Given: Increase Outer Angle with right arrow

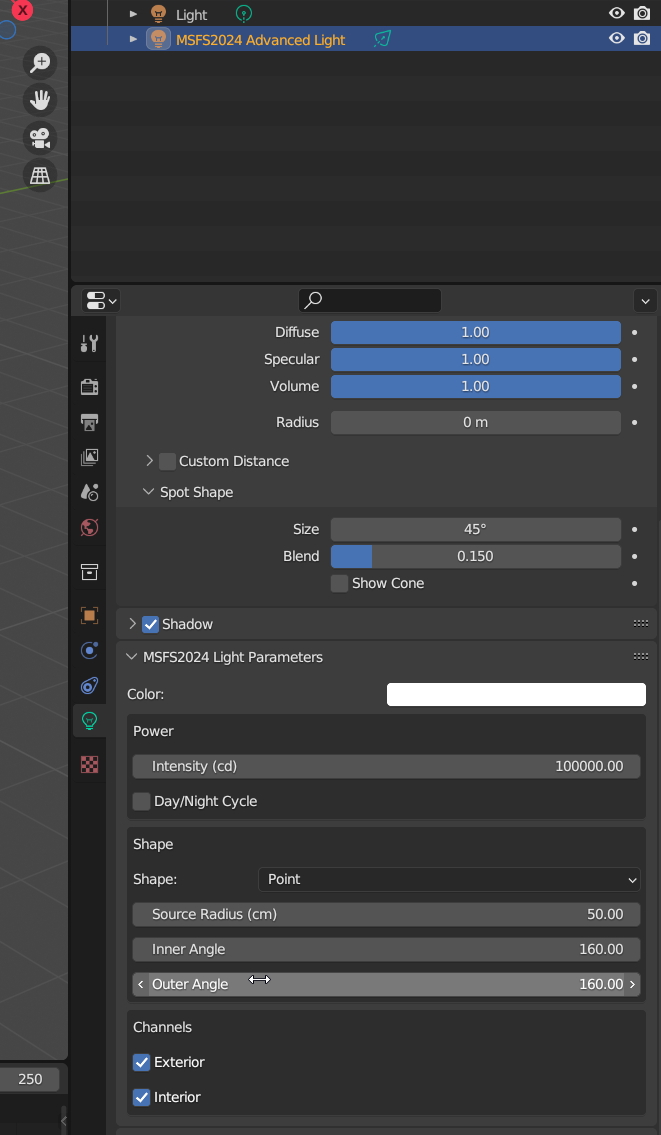Looking at the screenshot, I should pyautogui.click(x=633, y=984).
